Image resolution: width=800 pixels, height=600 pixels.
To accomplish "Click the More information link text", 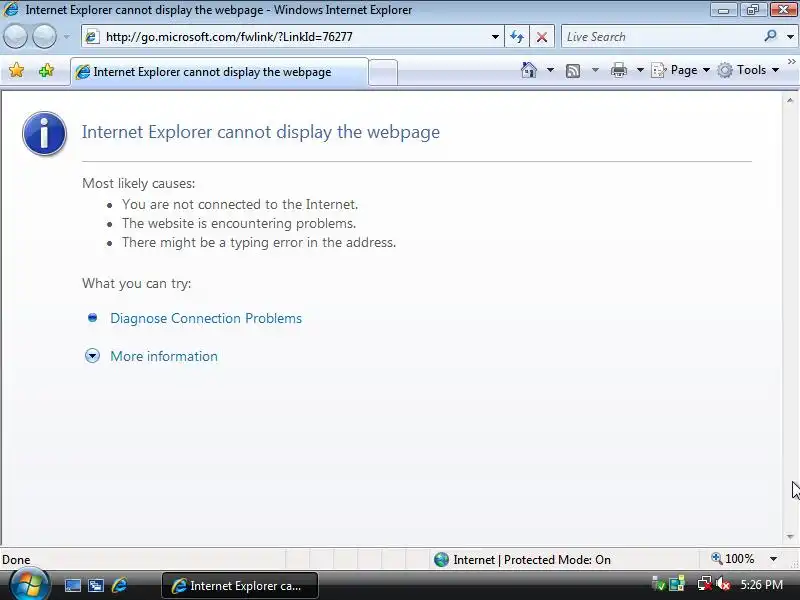I will coord(164,356).
